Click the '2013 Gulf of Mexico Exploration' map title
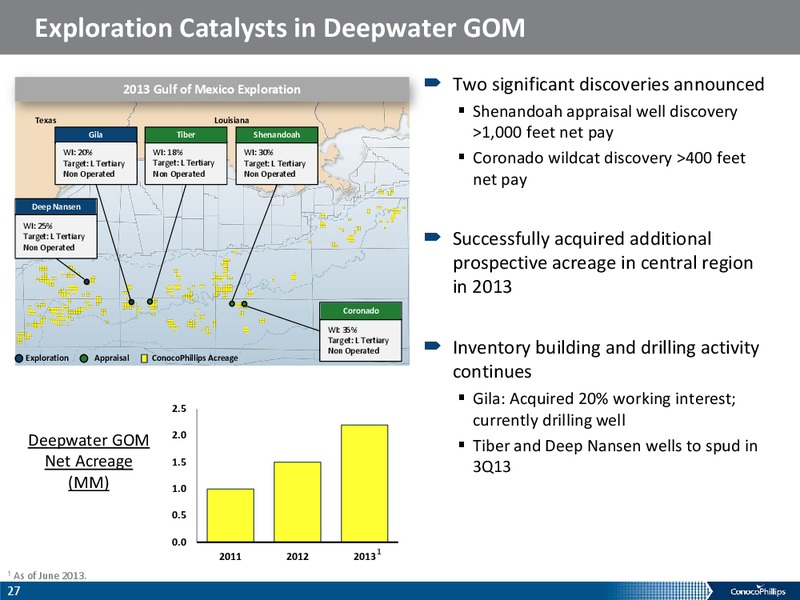 [x=212, y=89]
